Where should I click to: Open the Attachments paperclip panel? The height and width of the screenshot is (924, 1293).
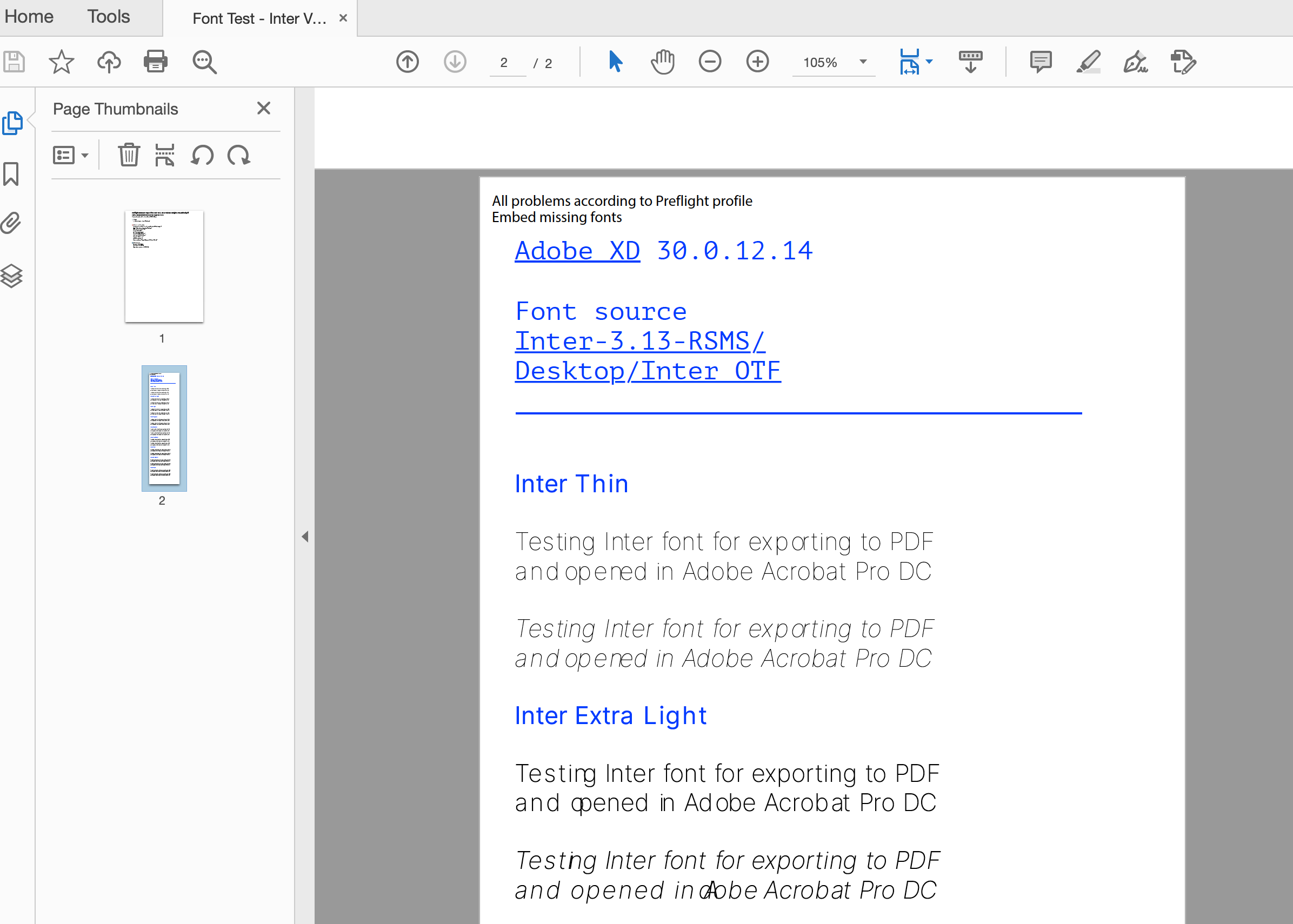click(11, 224)
